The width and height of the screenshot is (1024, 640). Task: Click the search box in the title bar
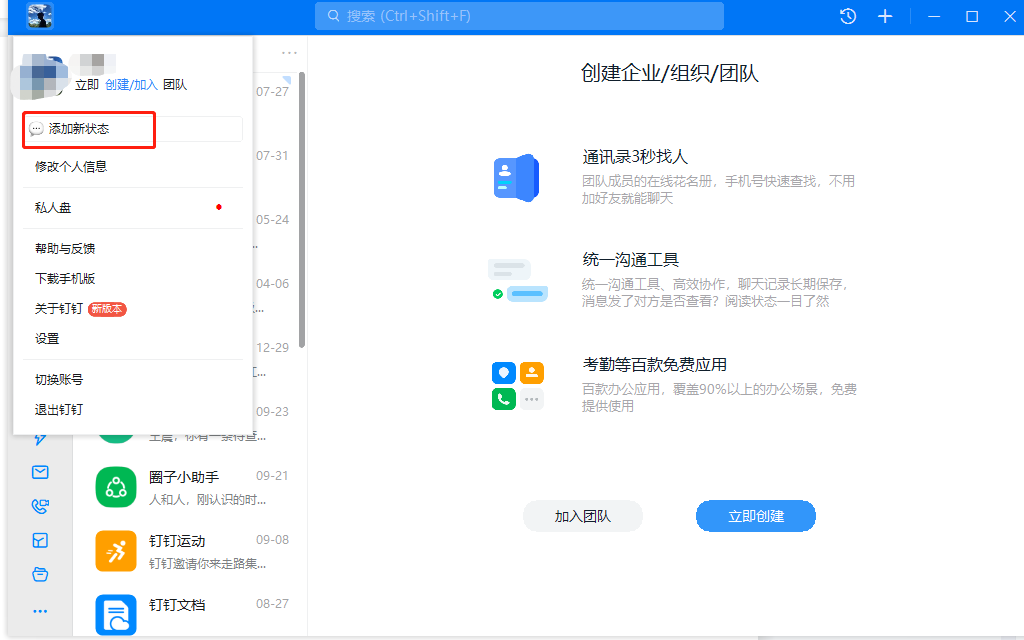(x=519, y=16)
